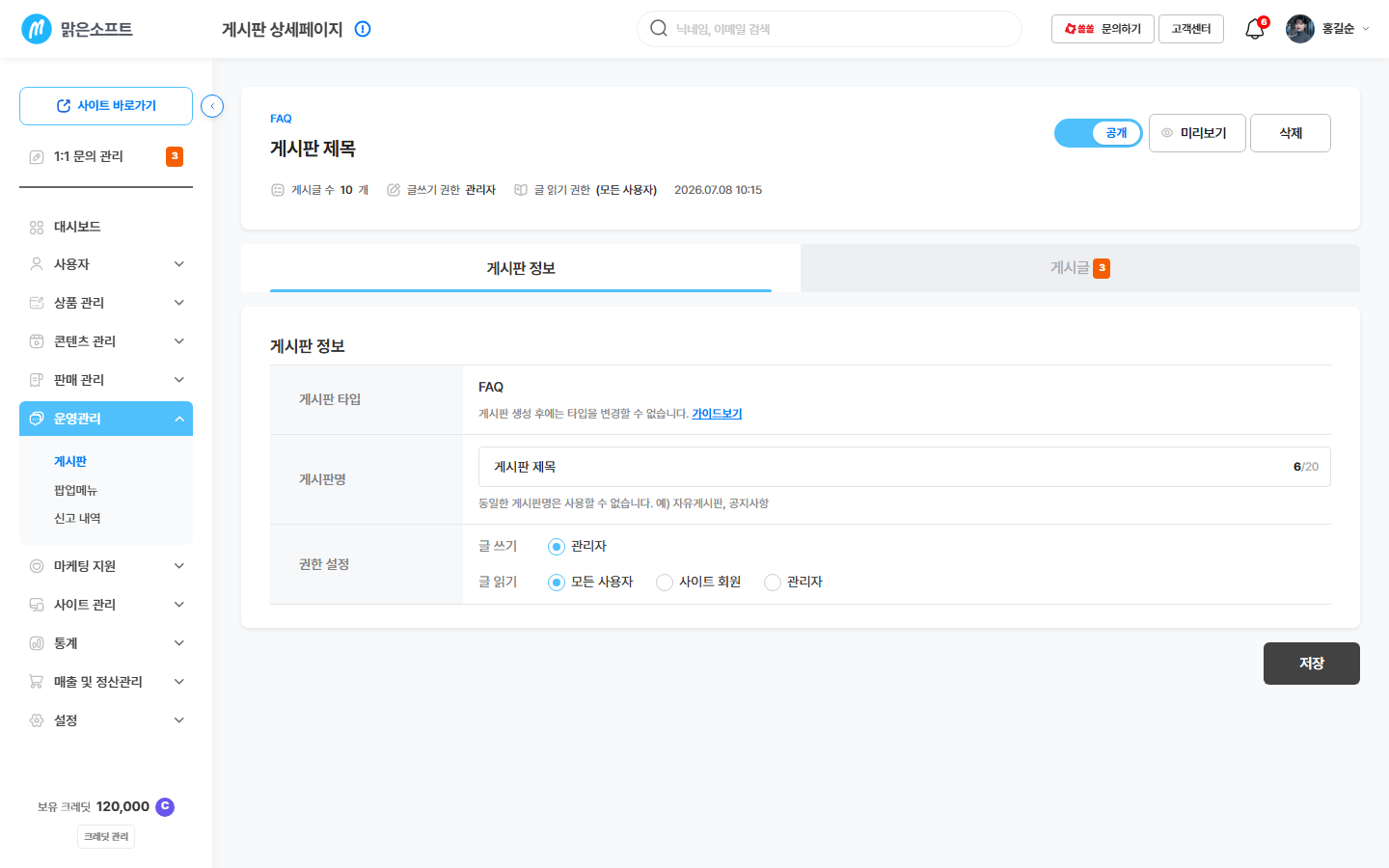
Task: Select 사이트 회원 for 글 읽기
Action: point(665,583)
